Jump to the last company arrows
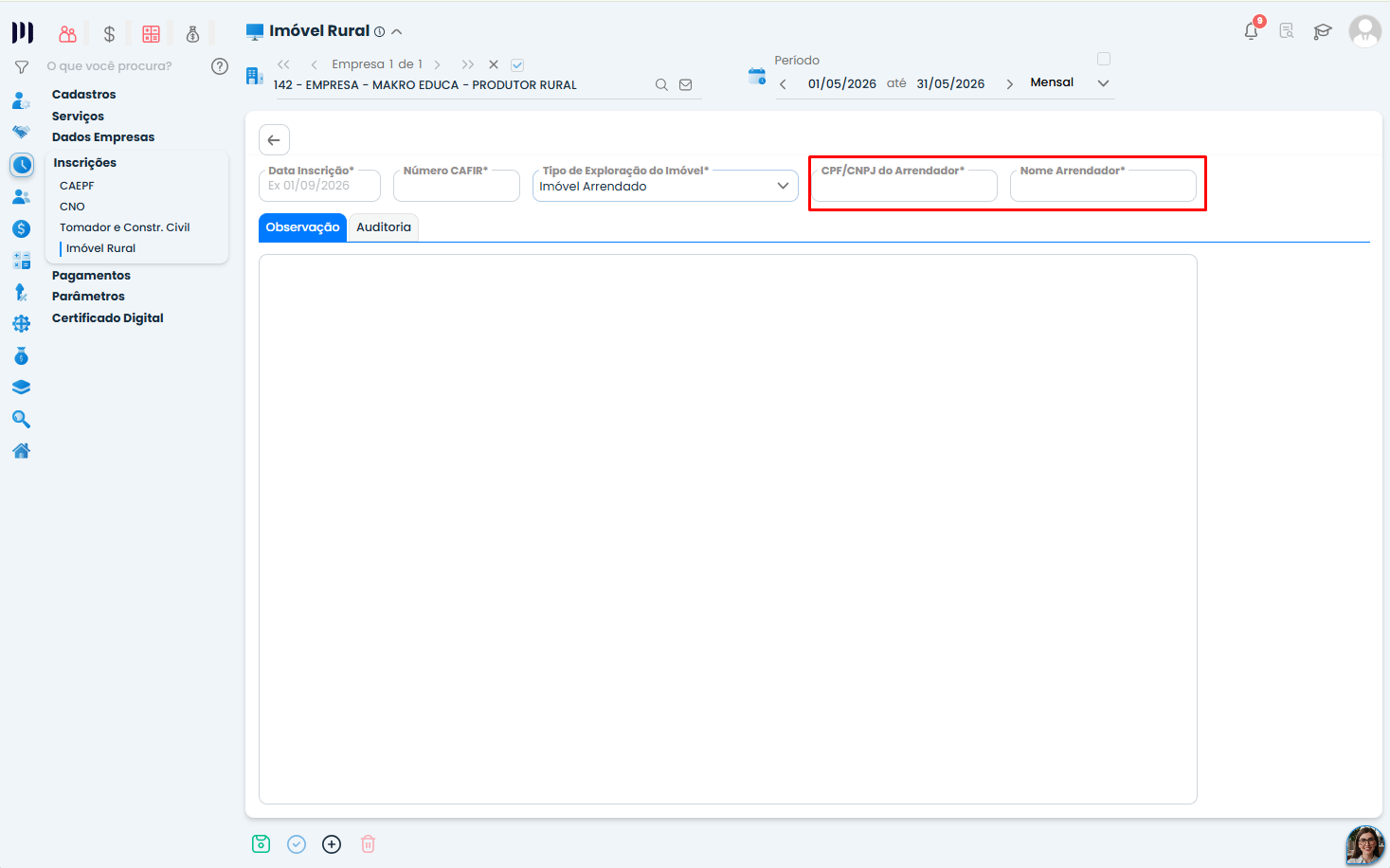Viewport: 1390px width, 868px height. pyautogui.click(x=467, y=64)
